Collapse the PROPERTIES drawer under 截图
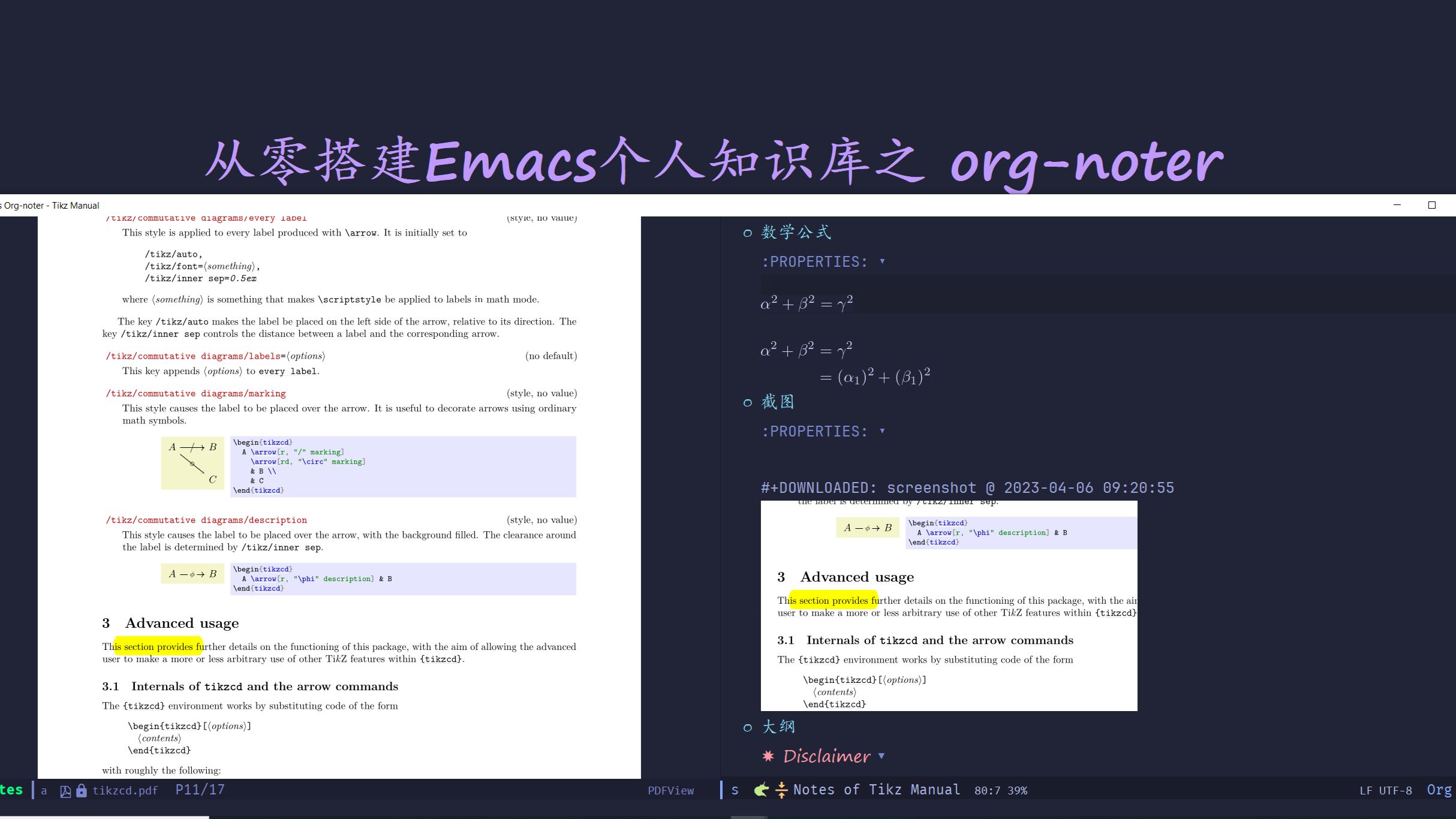This screenshot has height=819, width=1456. (882, 431)
